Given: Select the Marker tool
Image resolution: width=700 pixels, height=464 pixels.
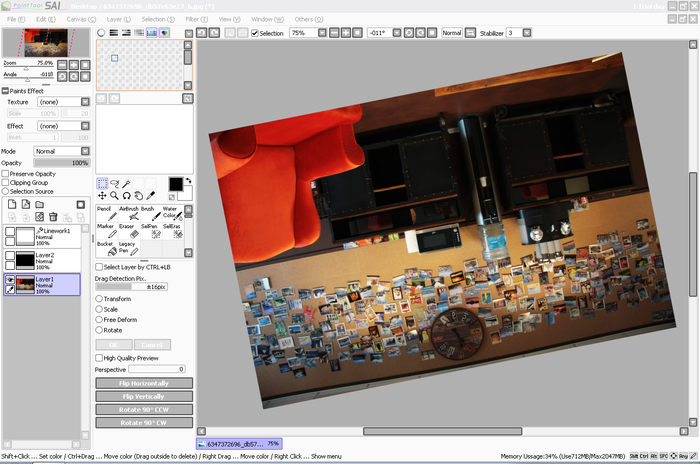Looking at the screenshot, I should point(105,231).
